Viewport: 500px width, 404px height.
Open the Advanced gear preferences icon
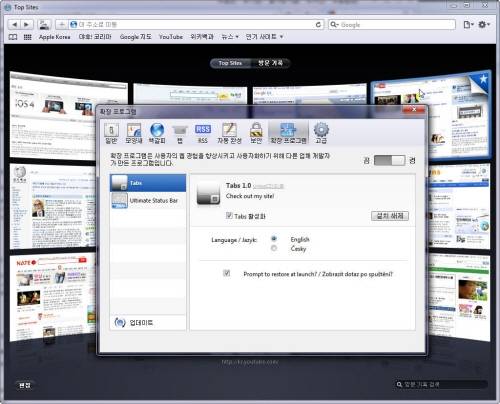(x=321, y=133)
